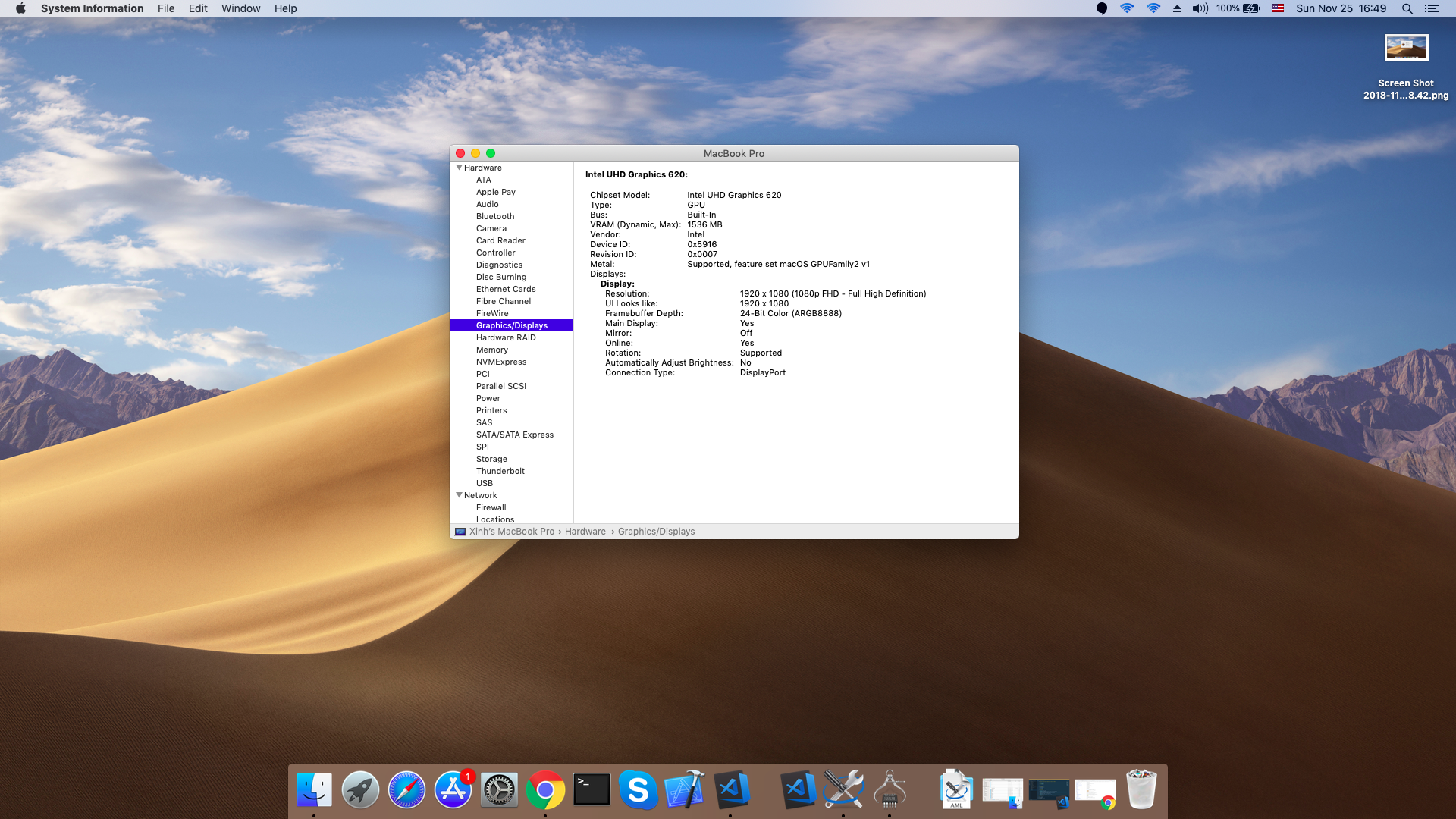Viewport: 1456px width, 819px height.
Task: Open the Window menu
Action: pos(240,8)
